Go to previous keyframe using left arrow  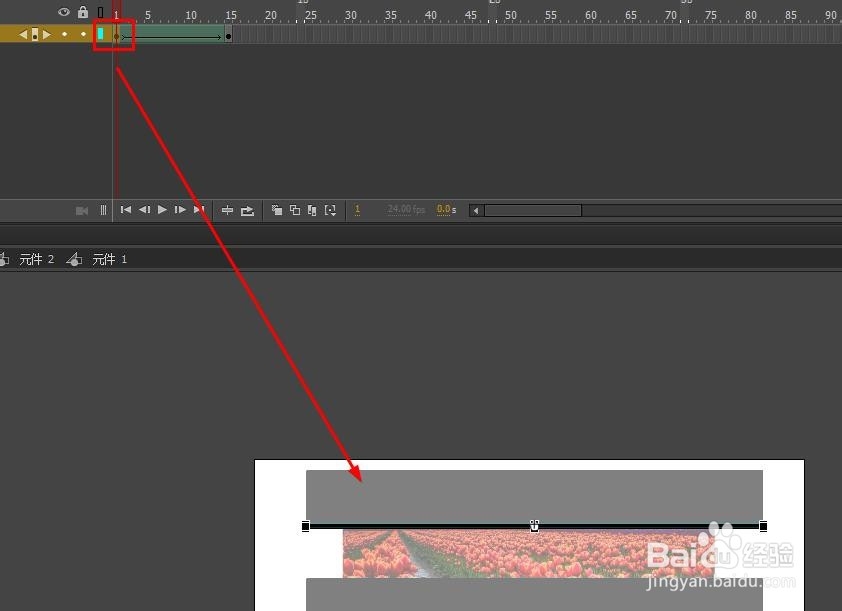coord(23,34)
